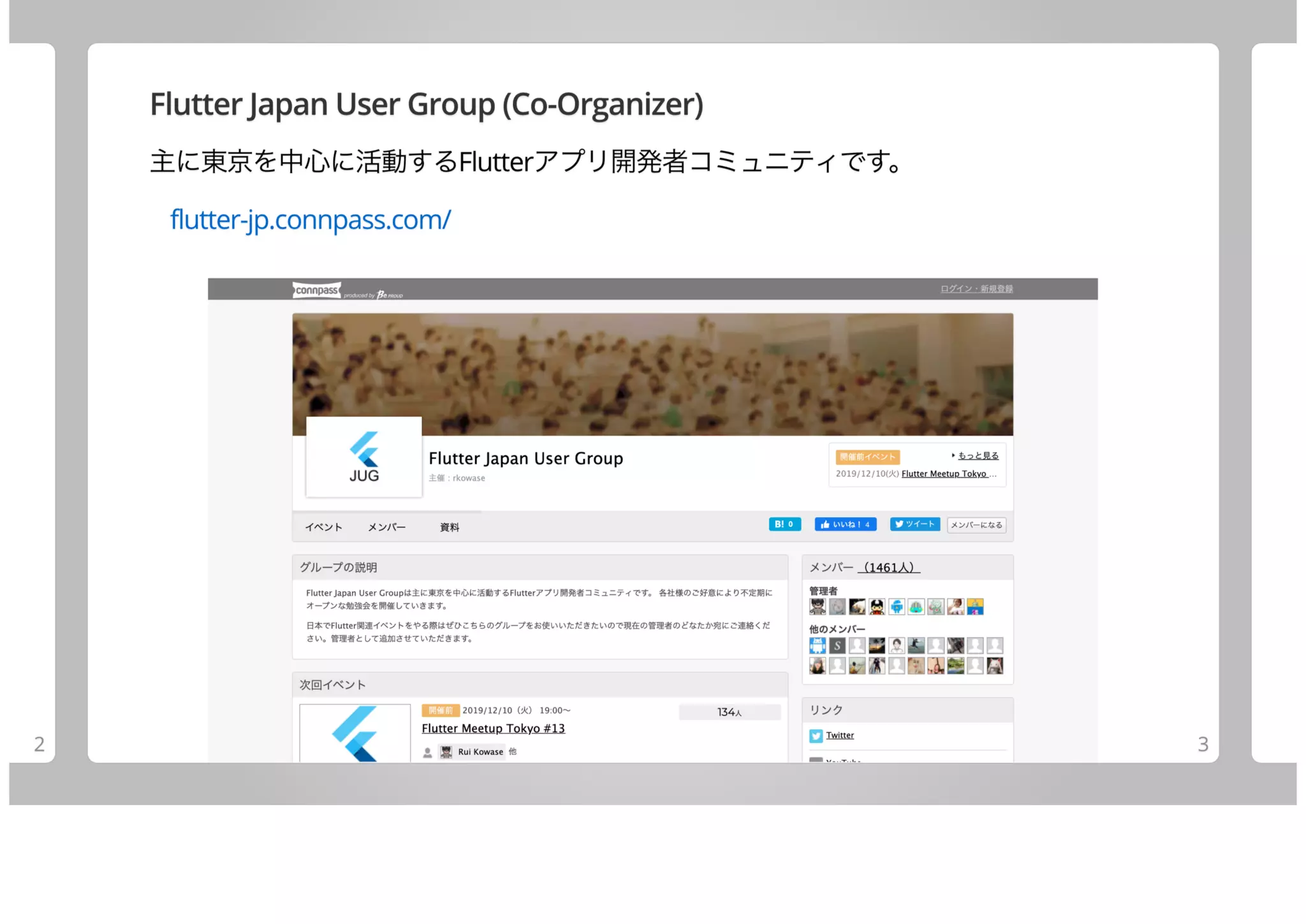Image resolution: width=1306 pixels, height=924 pixels.
Task: Click the 'S' member avatar
Action: 837,645
